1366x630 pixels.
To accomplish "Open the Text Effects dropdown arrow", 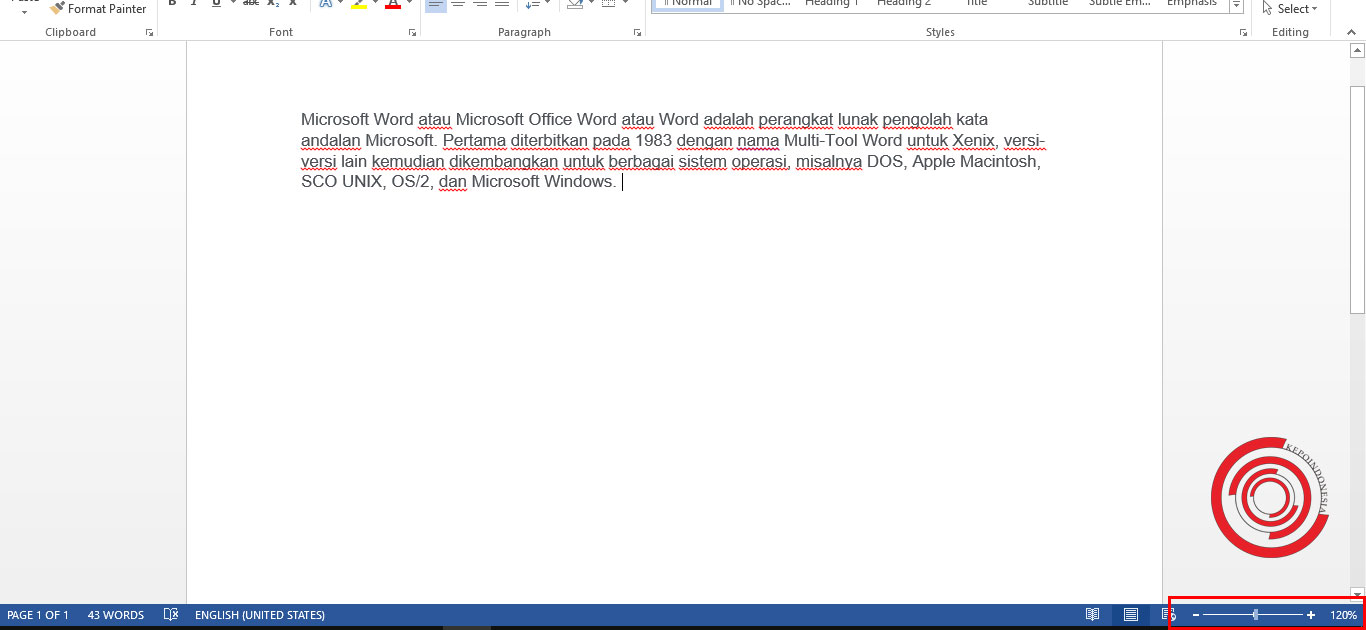I will (x=341, y=4).
